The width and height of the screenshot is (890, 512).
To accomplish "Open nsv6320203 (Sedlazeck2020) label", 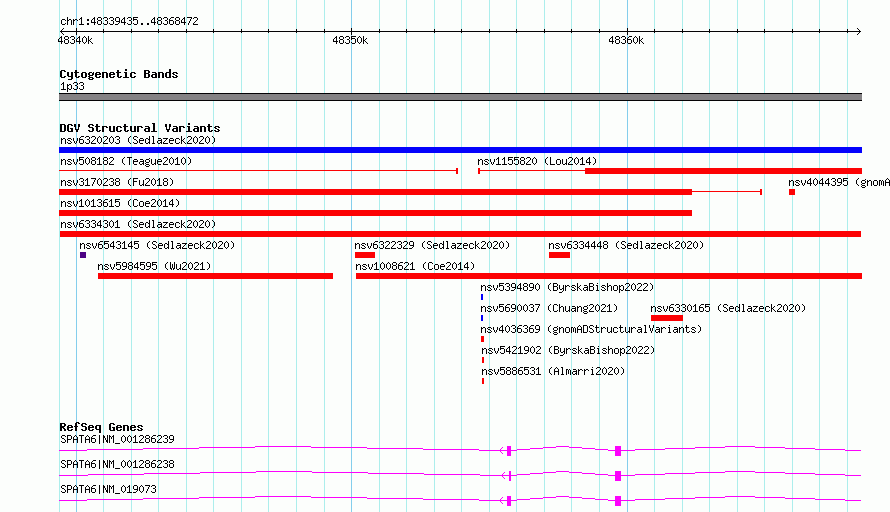I will (138, 140).
